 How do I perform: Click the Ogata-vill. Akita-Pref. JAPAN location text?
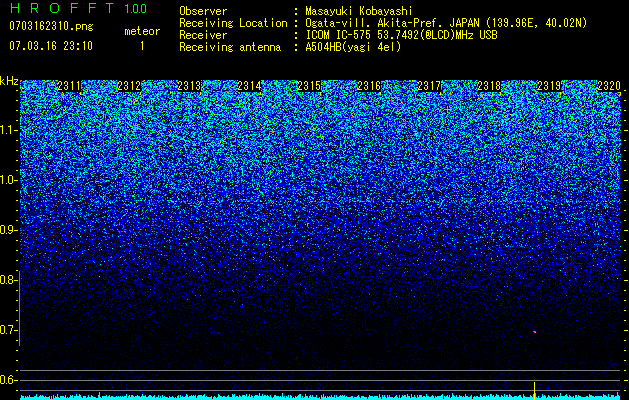(x=446, y=23)
